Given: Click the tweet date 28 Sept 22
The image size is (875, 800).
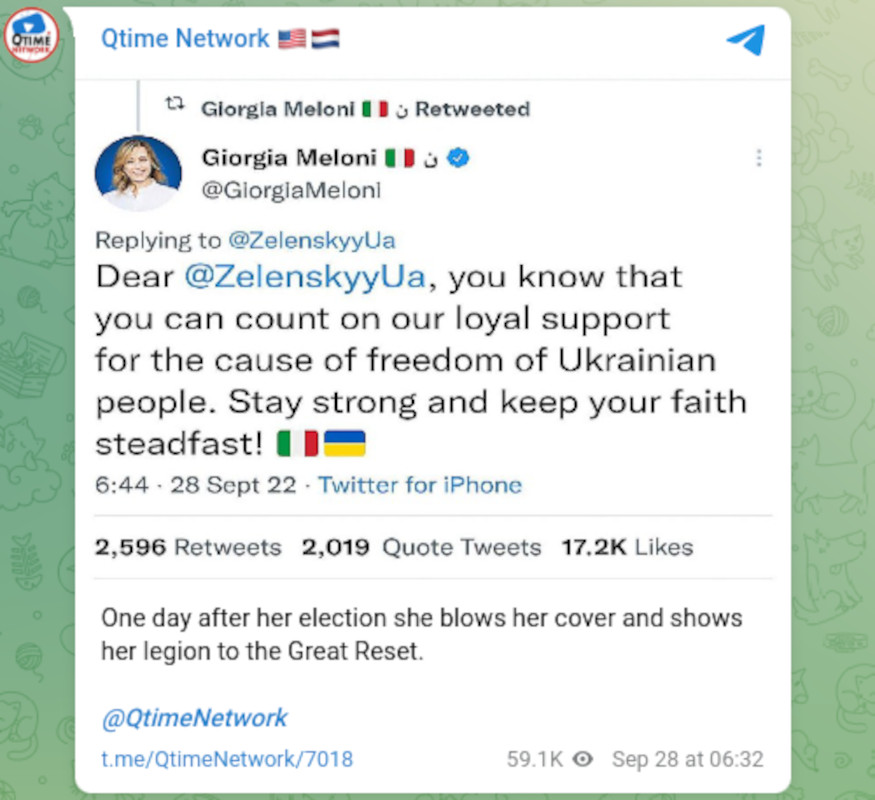Looking at the screenshot, I should point(233,485).
